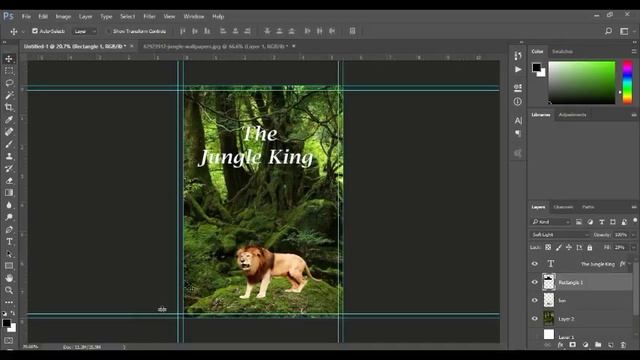640x360 pixels.
Task: Select the Gradient tool
Action: pyautogui.click(x=9, y=193)
